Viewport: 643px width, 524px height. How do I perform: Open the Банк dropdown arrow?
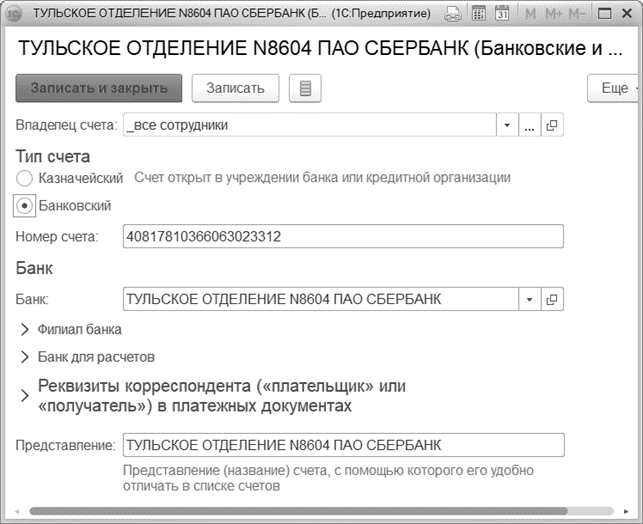[x=529, y=299]
